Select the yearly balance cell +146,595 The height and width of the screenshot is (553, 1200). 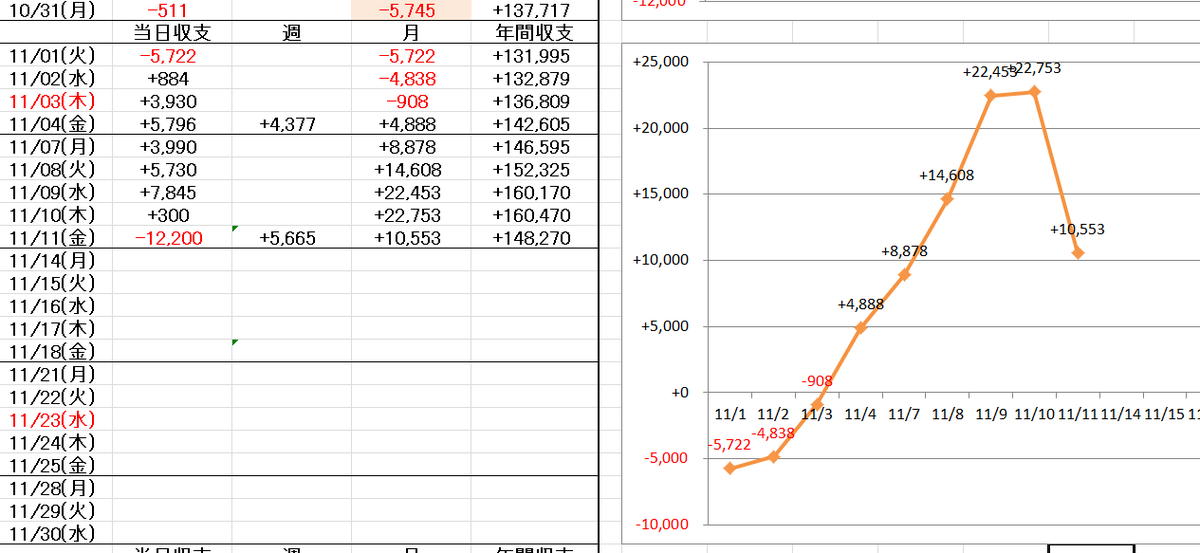[x=534, y=147]
